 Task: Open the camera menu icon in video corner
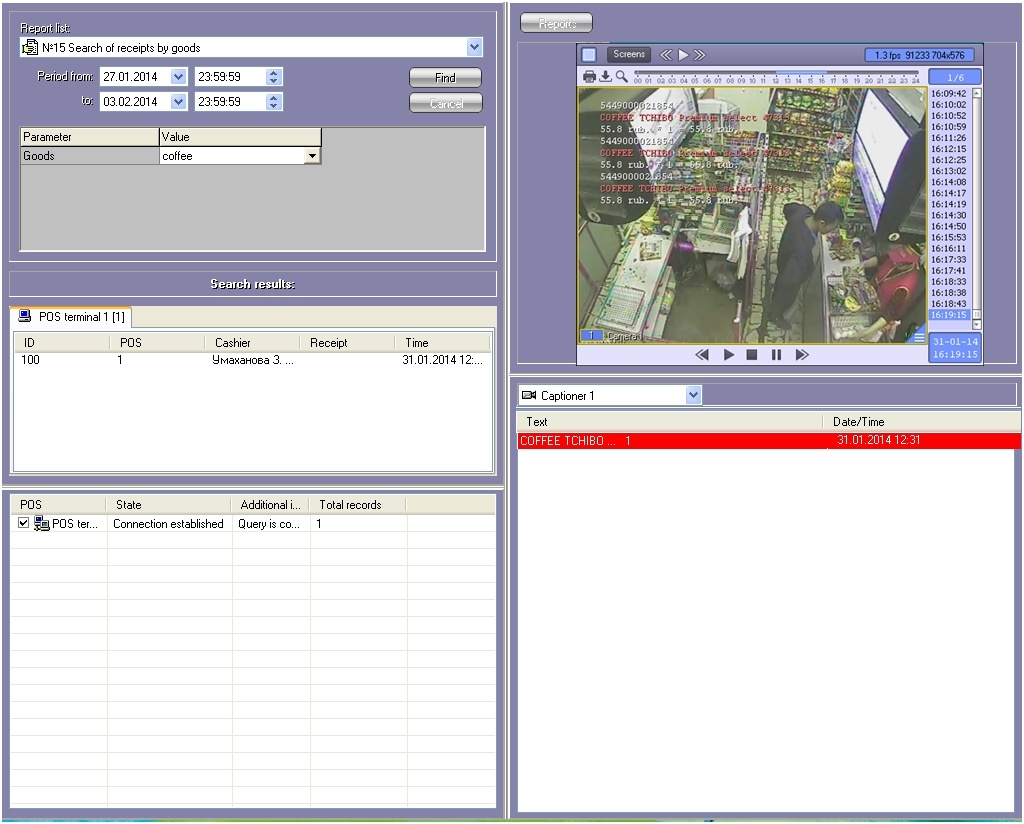coord(919,338)
